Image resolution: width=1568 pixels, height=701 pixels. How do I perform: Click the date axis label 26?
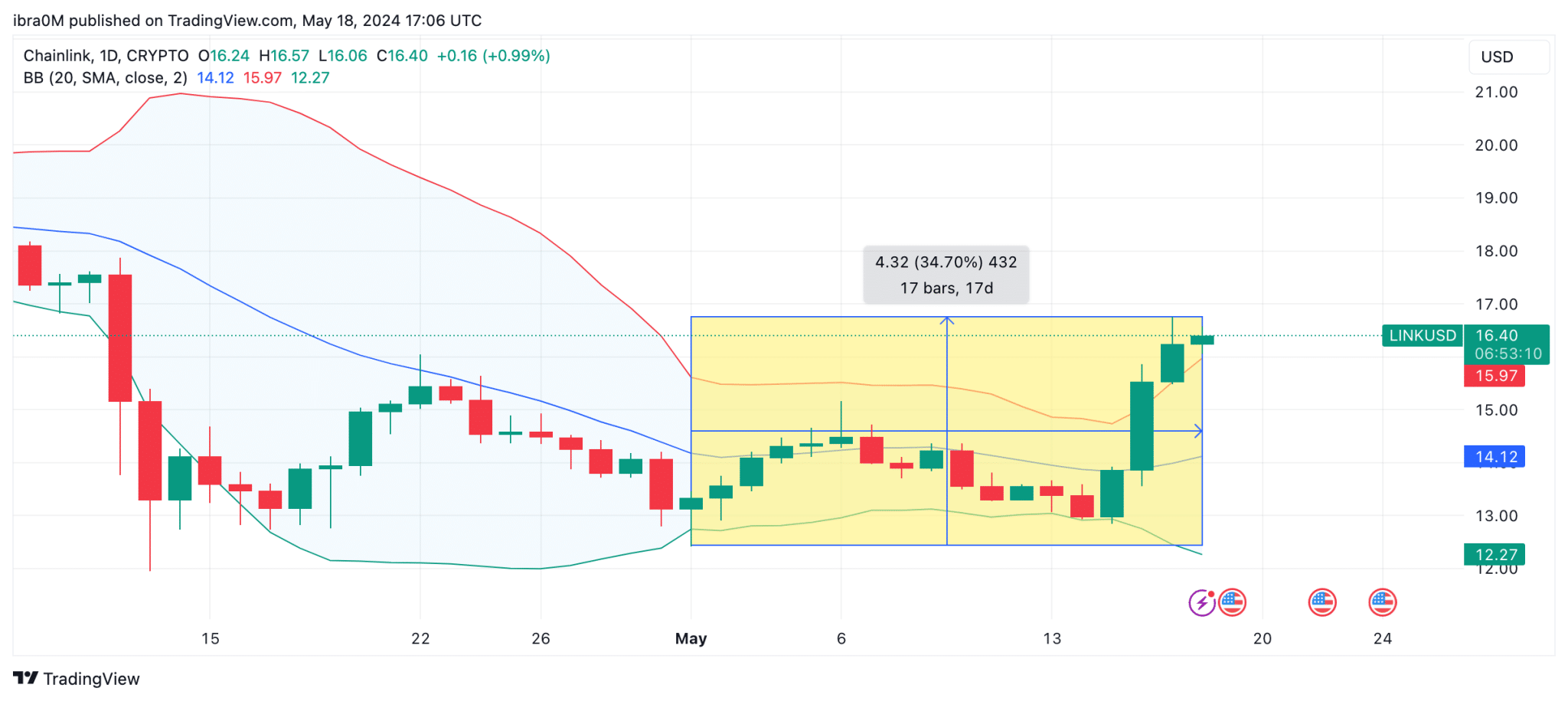point(541,638)
